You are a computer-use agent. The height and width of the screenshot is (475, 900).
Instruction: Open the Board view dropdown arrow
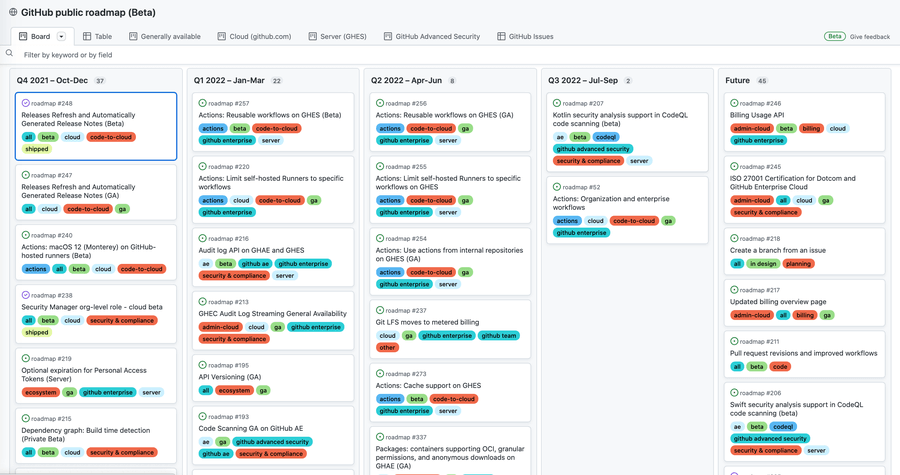click(x=61, y=37)
